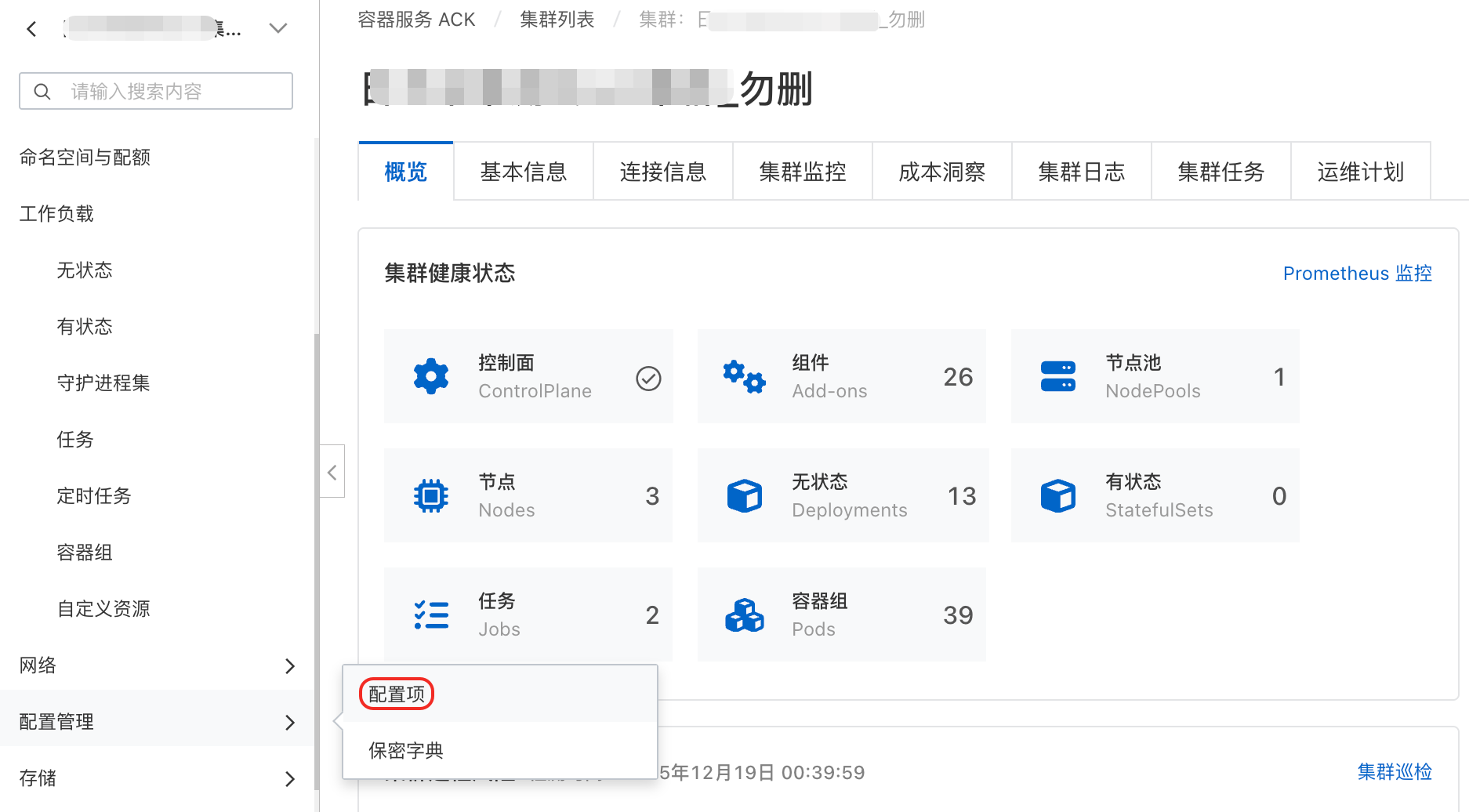Image resolution: width=1469 pixels, height=812 pixels.
Task: Click the Deployments count 13
Action: click(962, 496)
